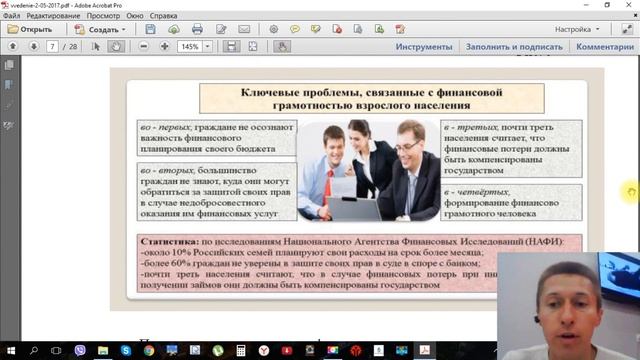This screenshot has width=640, height=360.
Task: Open Task View on the taskbar
Action: click(x=56, y=351)
